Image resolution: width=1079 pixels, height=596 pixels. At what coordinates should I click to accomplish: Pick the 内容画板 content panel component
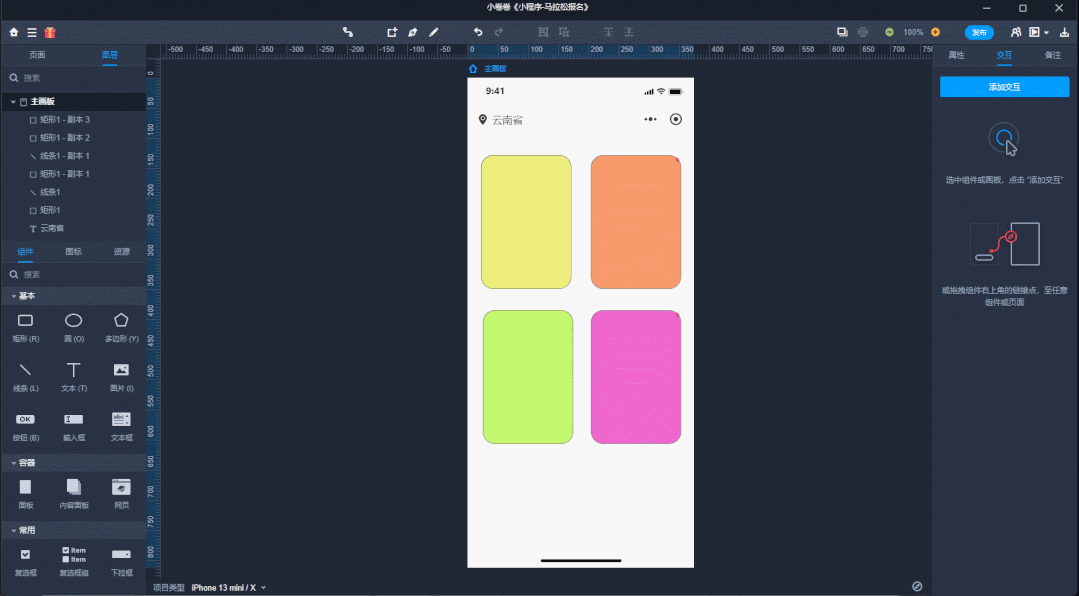tap(74, 494)
